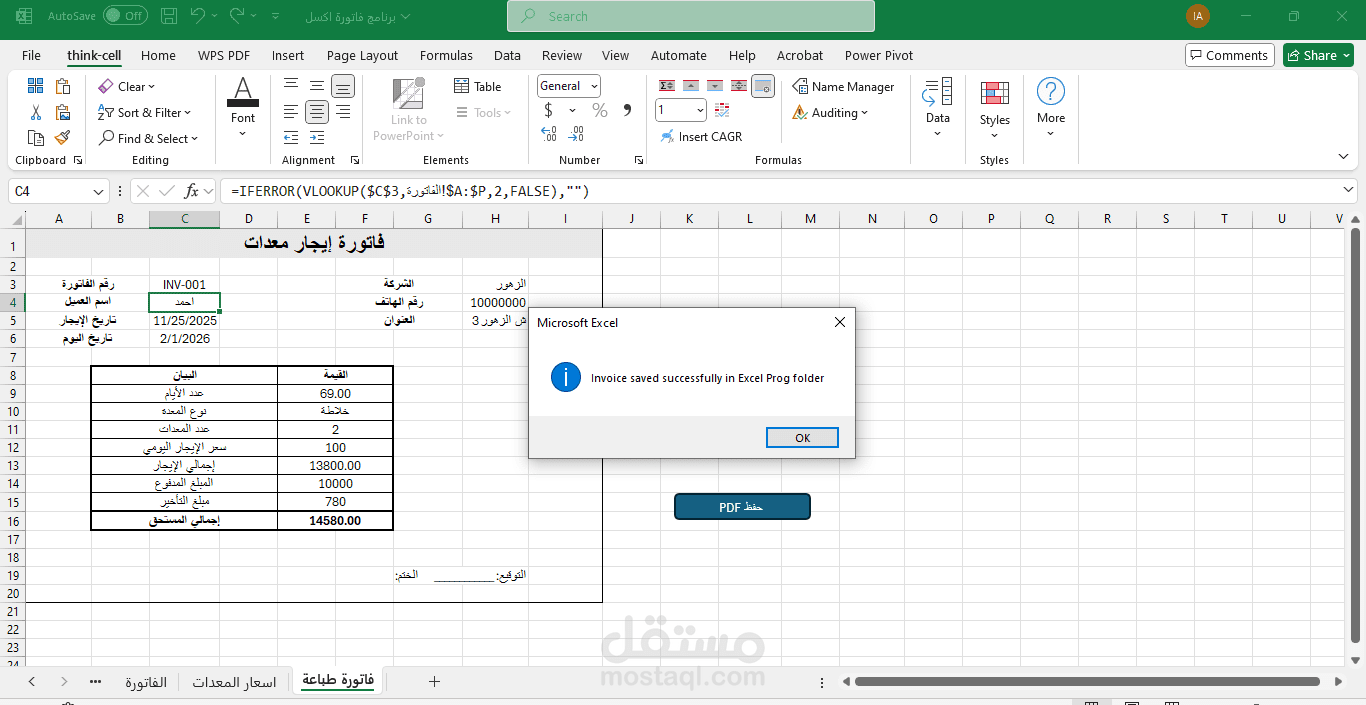Open the General number format combo box
Image resolution: width=1366 pixels, height=705 pixels.
click(x=569, y=86)
